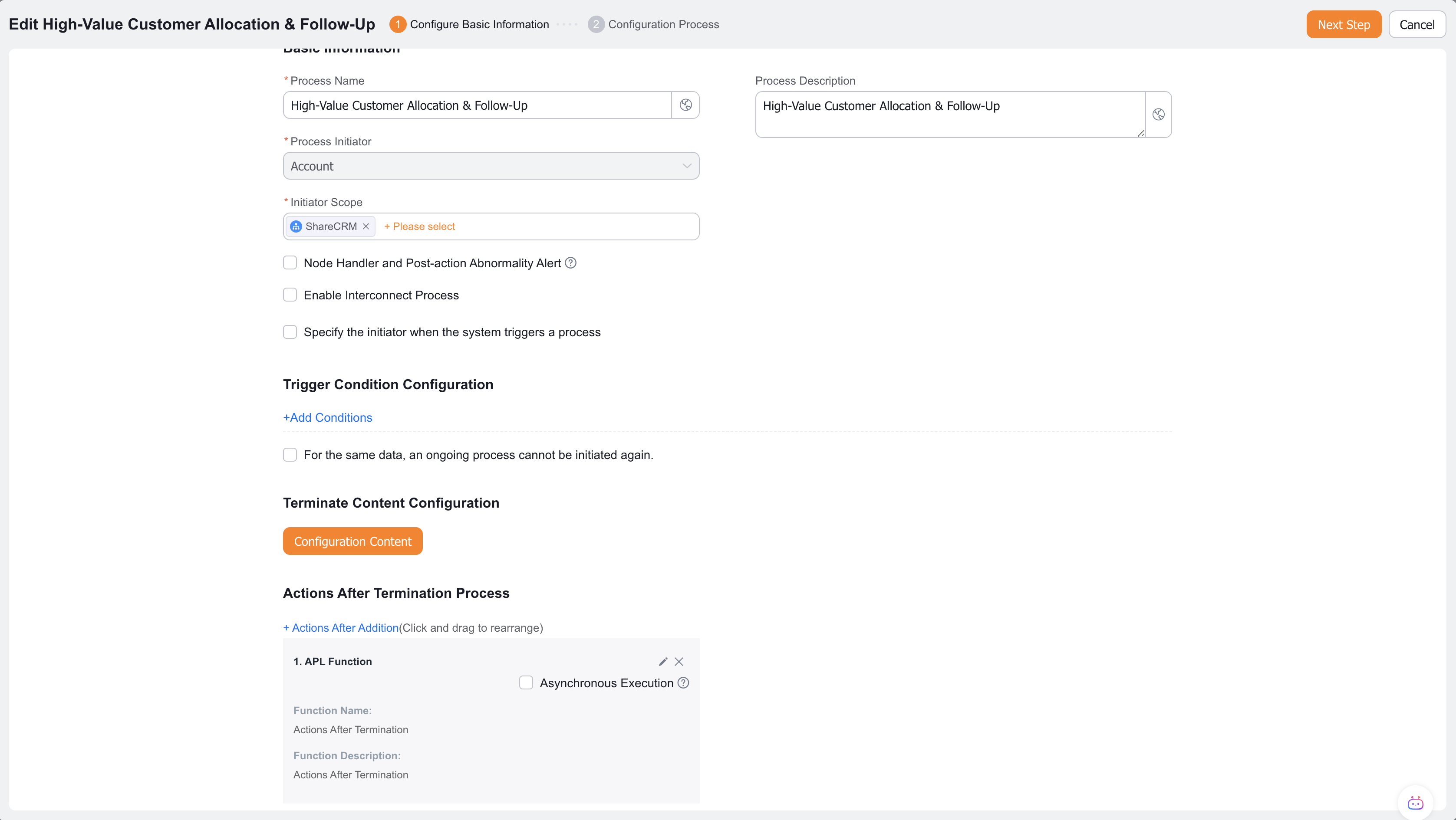Click the Process Description resize handle
Image resolution: width=1456 pixels, height=820 pixels.
[x=1140, y=133]
